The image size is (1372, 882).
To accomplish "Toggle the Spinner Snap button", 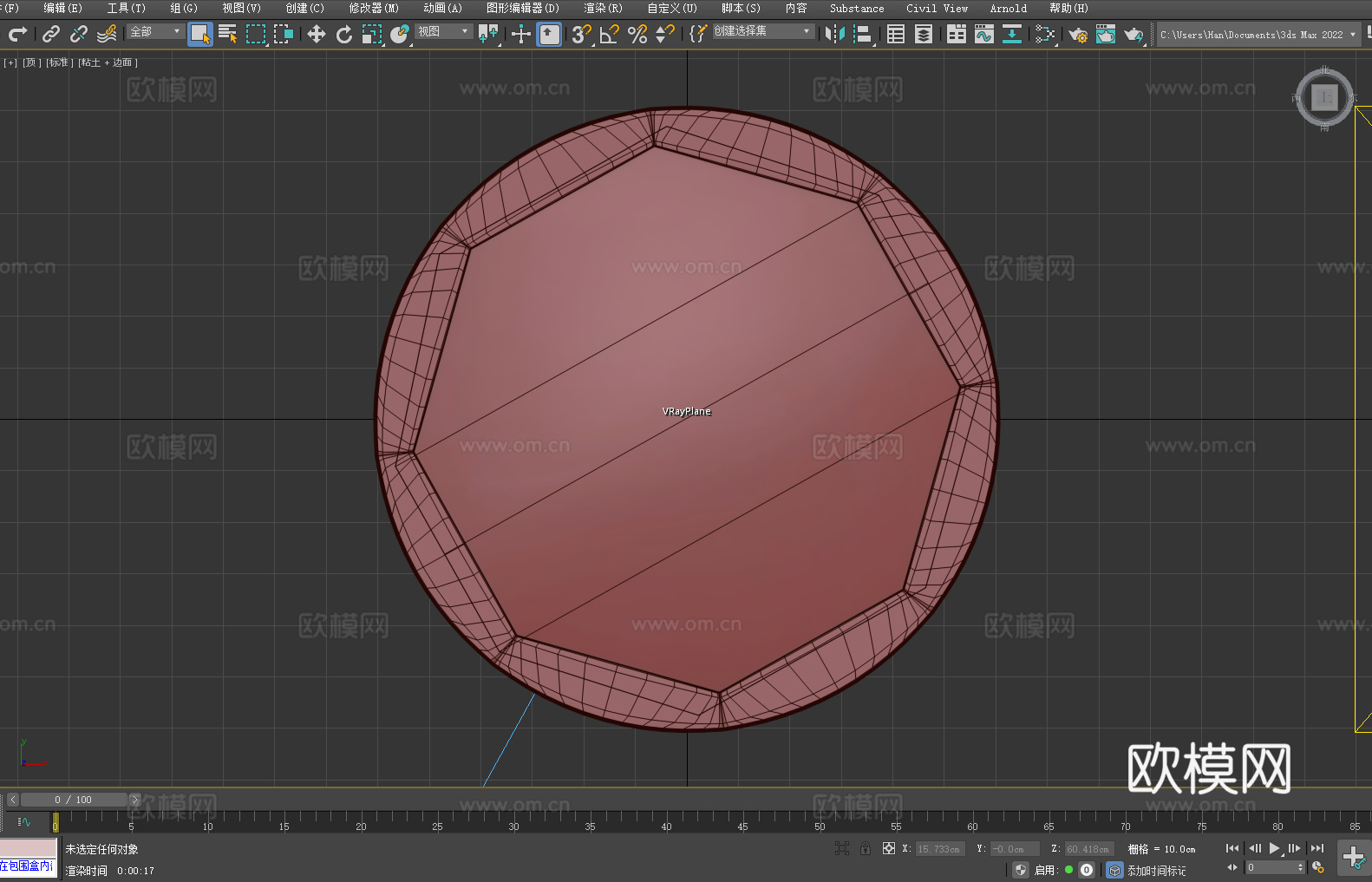I will click(x=665, y=34).
